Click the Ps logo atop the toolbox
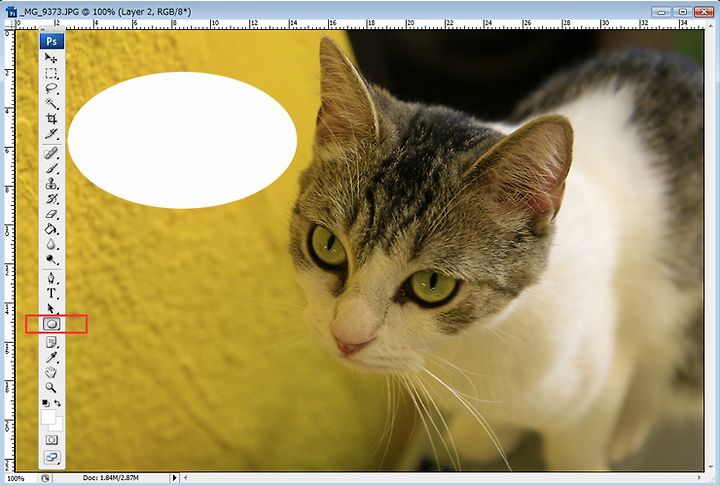Image resolution: width=720 pixels, height=486 pixels. click(x=51, y=41)
